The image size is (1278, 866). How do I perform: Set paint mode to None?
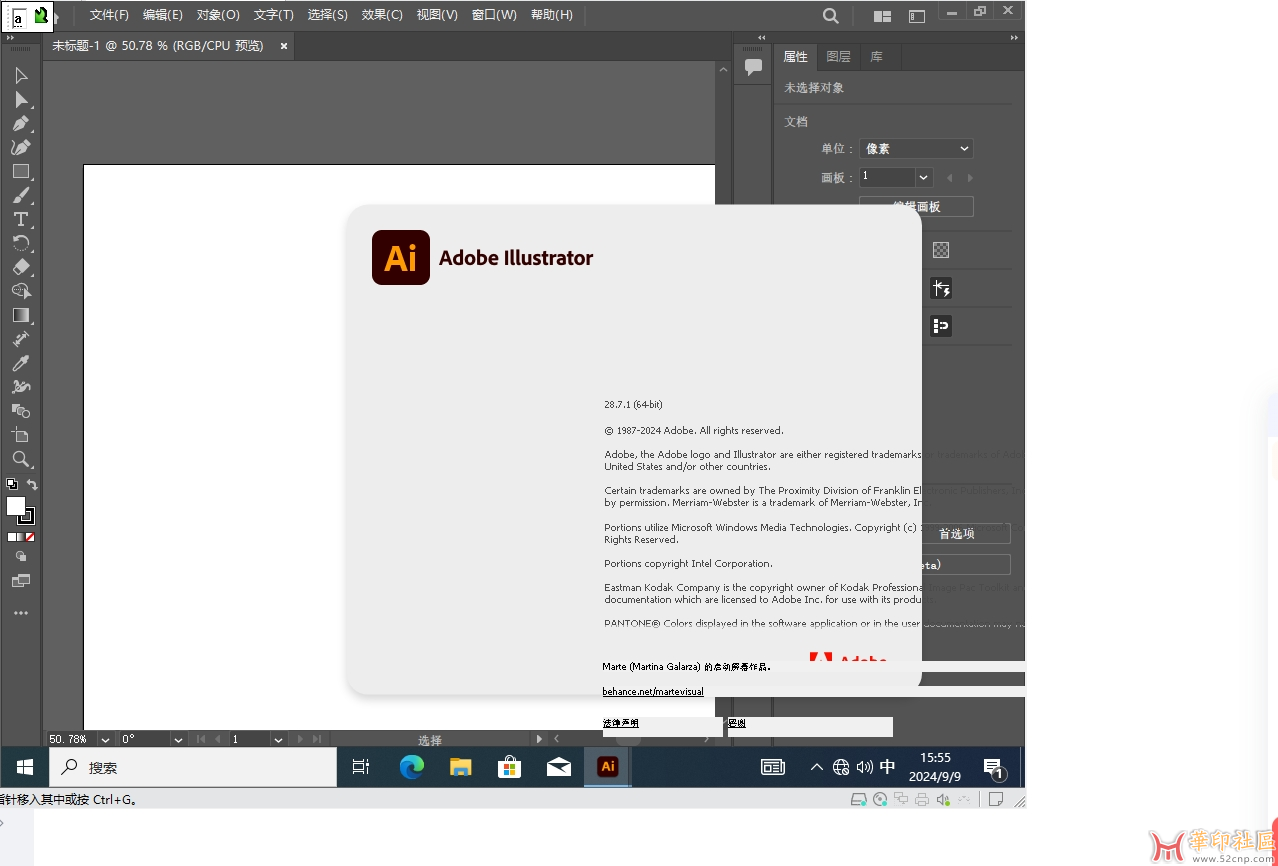coord(31,537)
